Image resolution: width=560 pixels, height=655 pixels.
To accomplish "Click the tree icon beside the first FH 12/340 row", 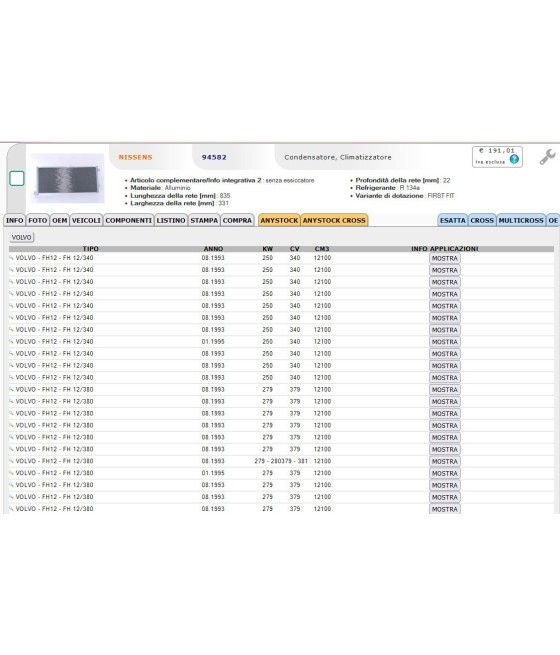I will coord(11,258).
